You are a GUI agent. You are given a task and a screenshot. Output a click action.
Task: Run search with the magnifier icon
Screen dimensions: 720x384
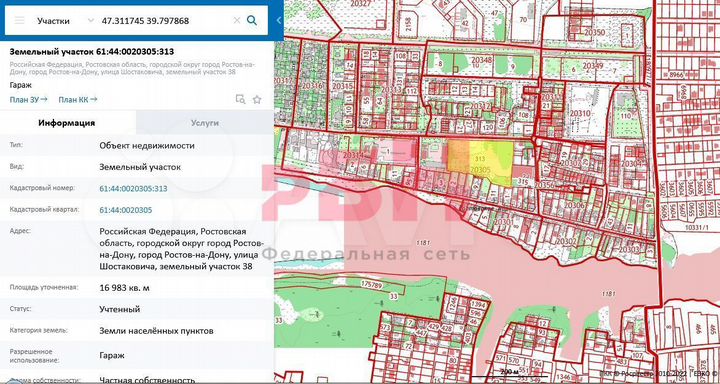click(252, 20)
